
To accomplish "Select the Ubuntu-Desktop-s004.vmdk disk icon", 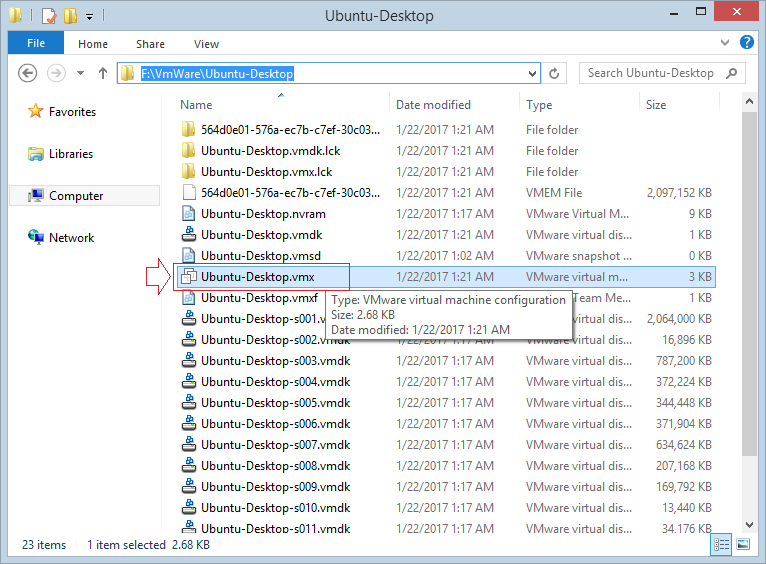I will point(189,381).
